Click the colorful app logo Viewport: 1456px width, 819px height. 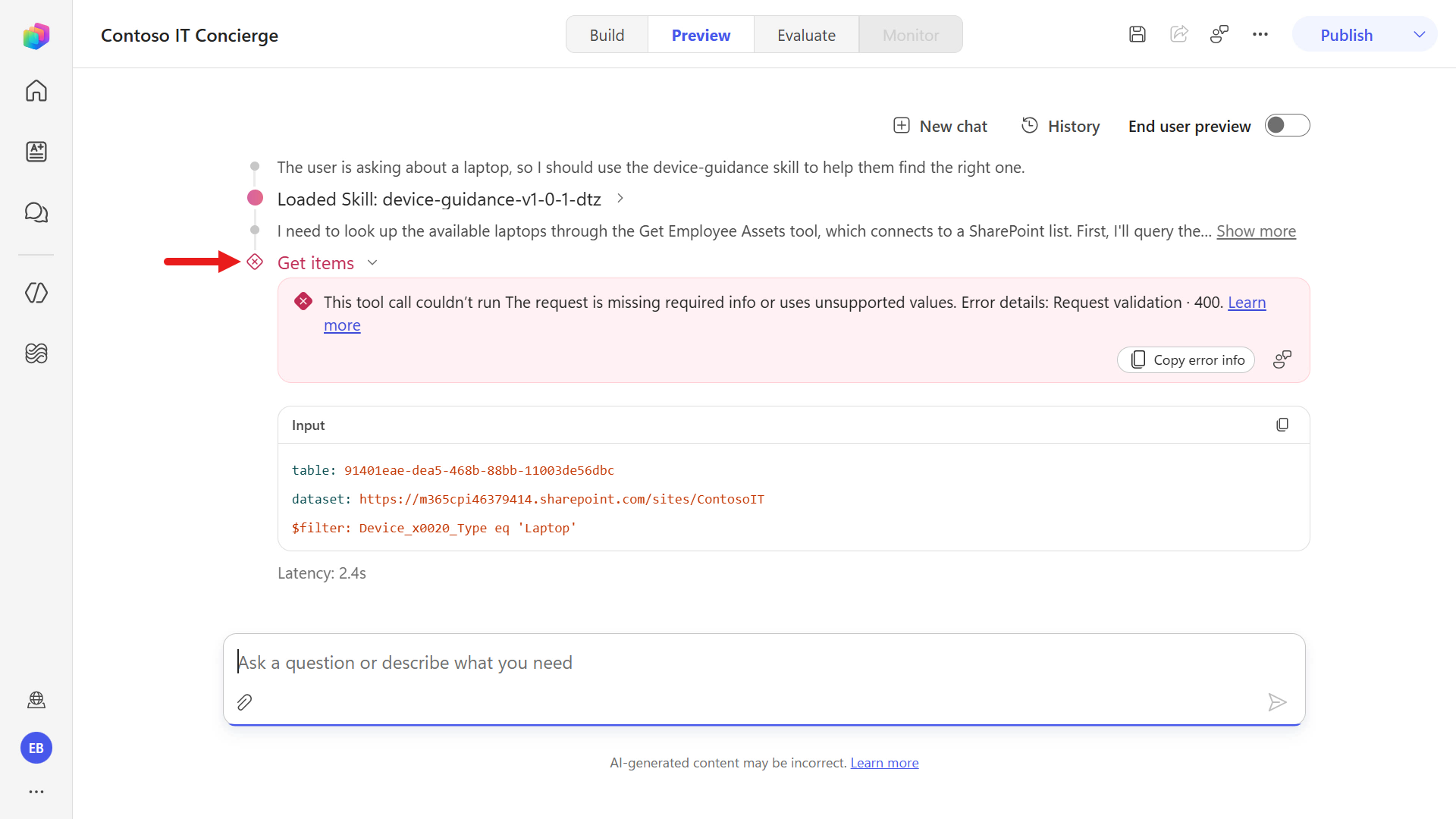pyautogui.click(x=36, y=36)
